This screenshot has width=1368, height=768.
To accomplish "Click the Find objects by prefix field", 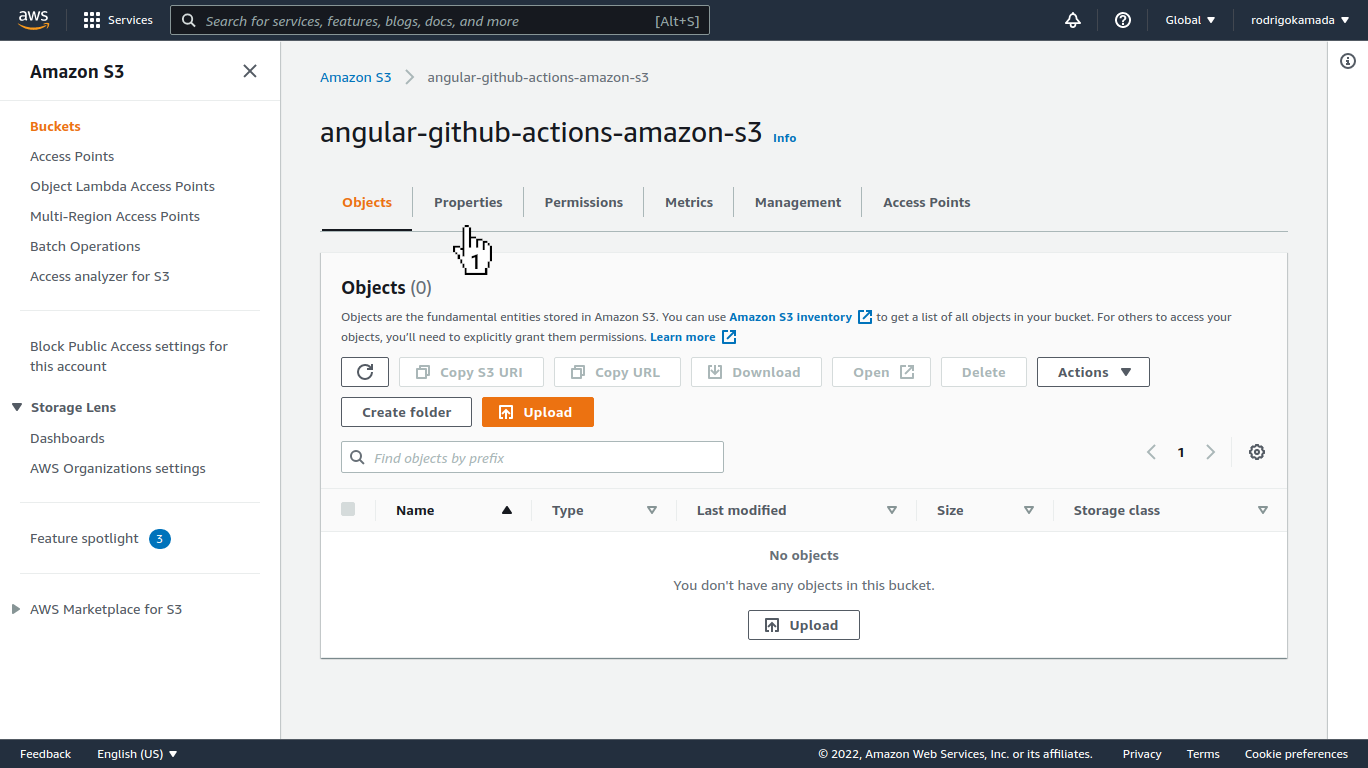I will [531, 457].
